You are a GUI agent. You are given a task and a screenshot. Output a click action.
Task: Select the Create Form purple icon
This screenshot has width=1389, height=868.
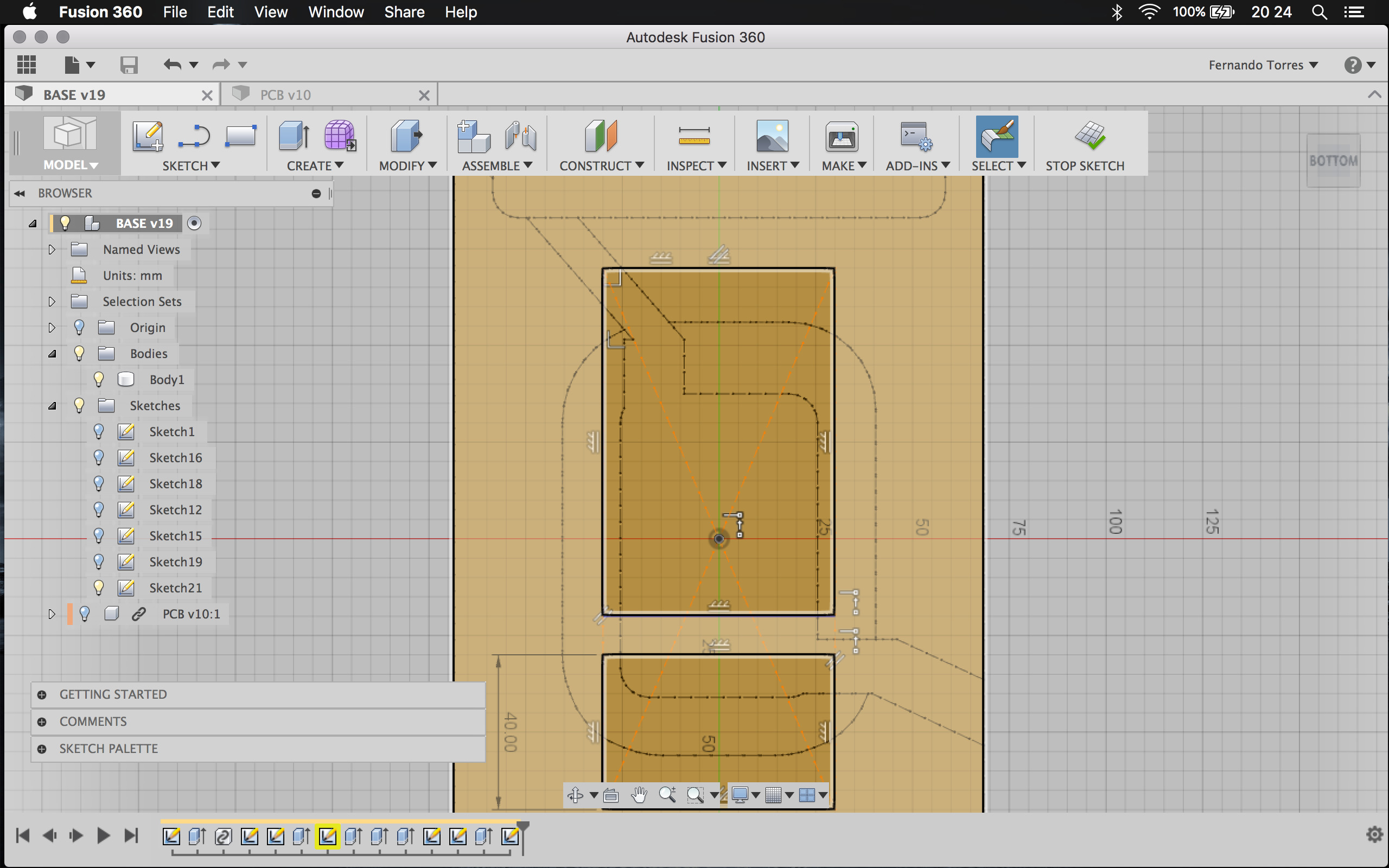[x=340, y=137]
